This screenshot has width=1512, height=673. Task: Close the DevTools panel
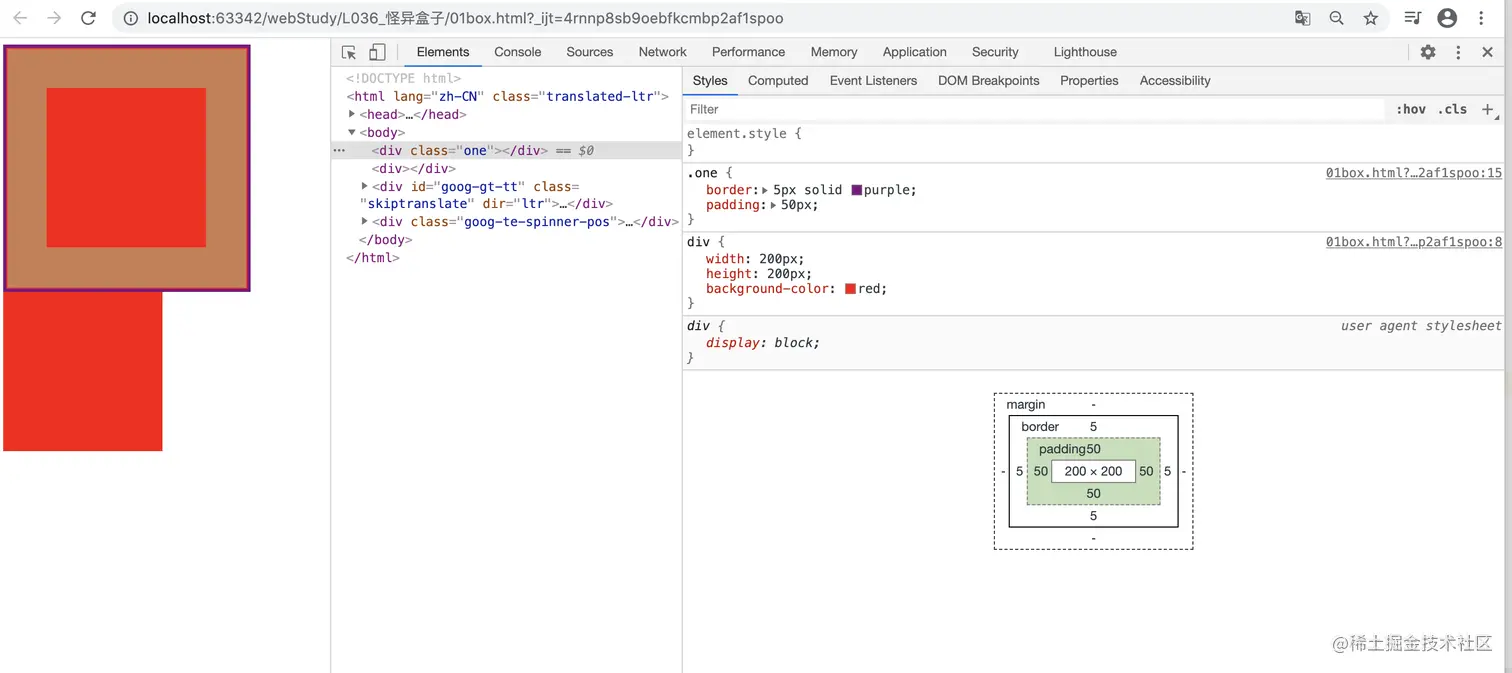point(1487,52)
